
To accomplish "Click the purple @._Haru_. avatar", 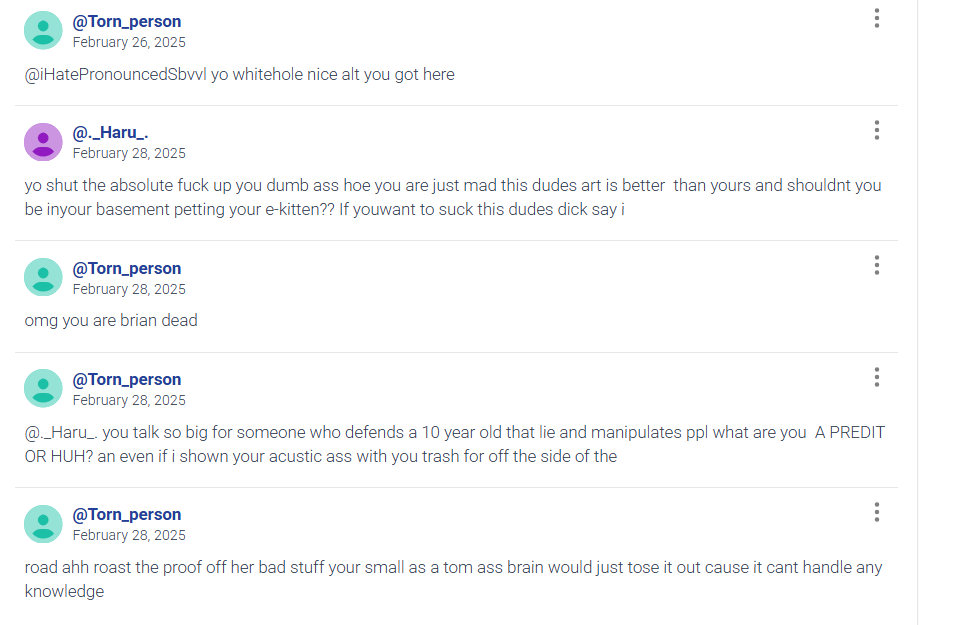I will (43, 142).
